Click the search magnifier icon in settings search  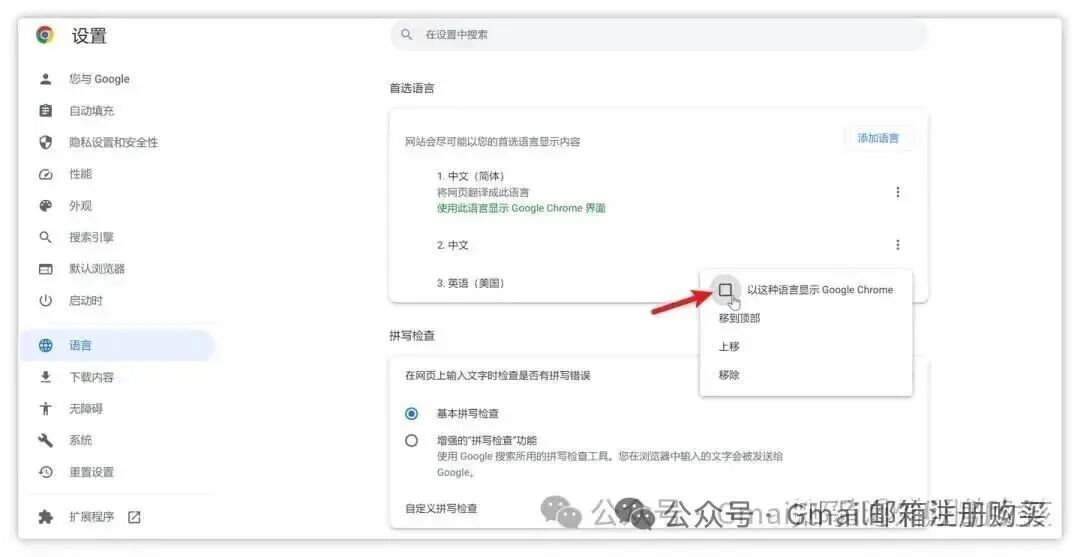pyautogui.click(x=406, y=34)
